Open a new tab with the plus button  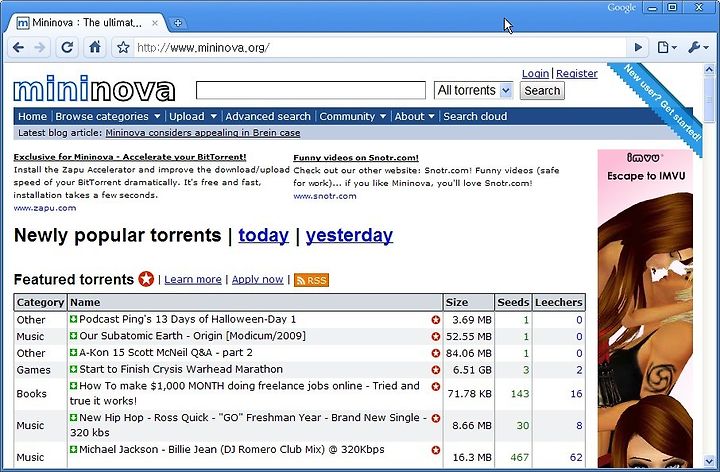click(x=178, y=23)
